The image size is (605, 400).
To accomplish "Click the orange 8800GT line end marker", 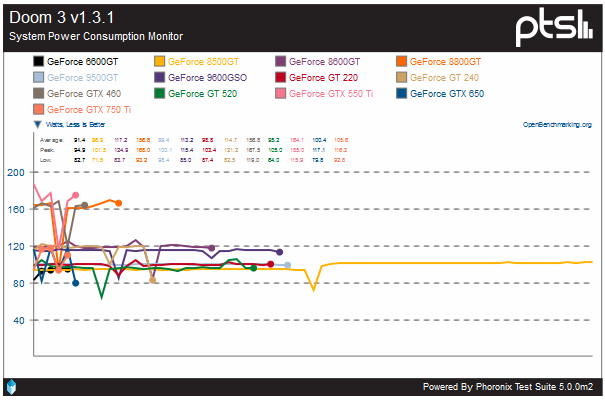I will pyautogui.click(x=119, y=203).
